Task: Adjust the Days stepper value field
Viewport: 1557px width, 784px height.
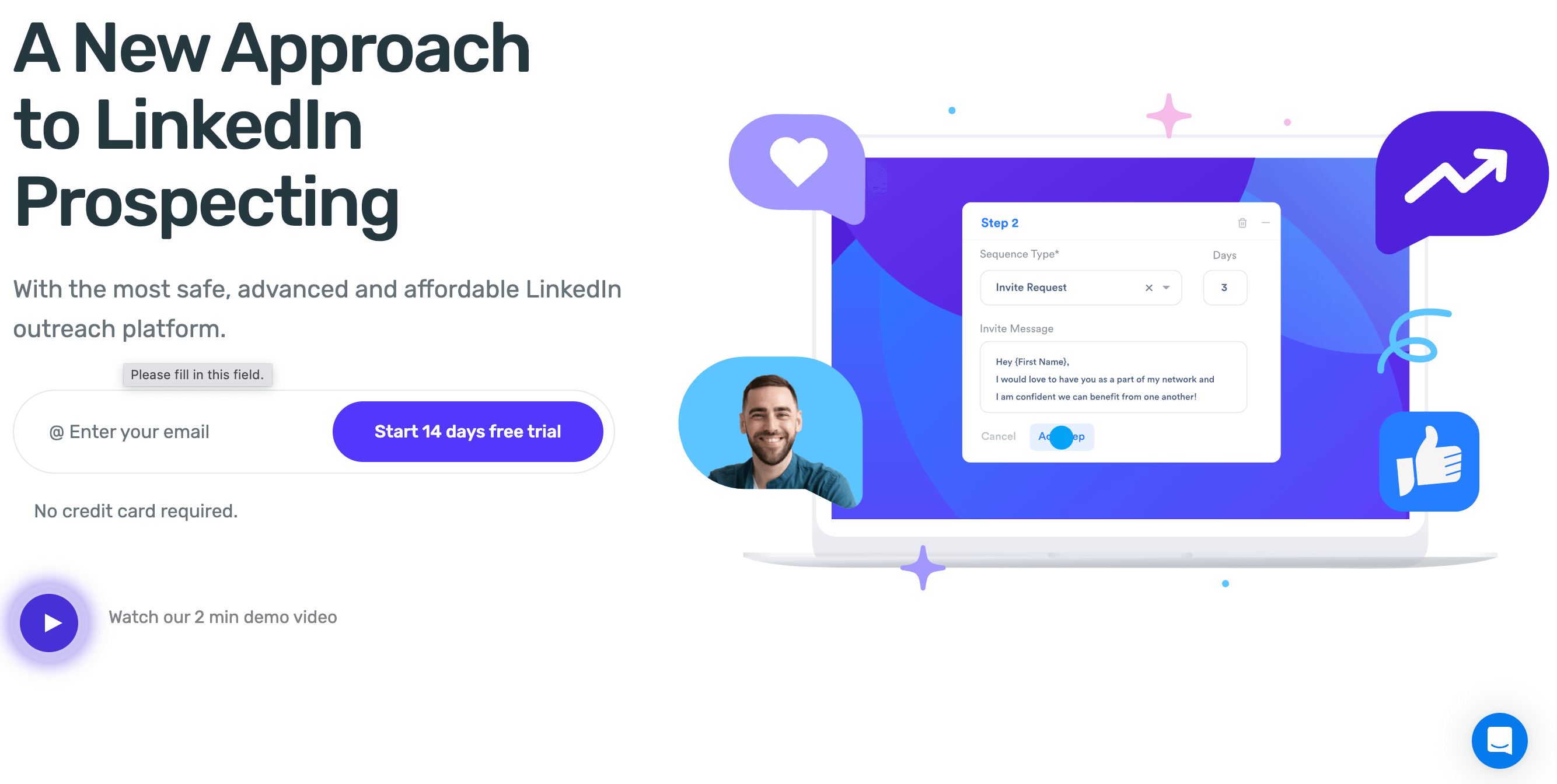Action: coord(1225,288)
